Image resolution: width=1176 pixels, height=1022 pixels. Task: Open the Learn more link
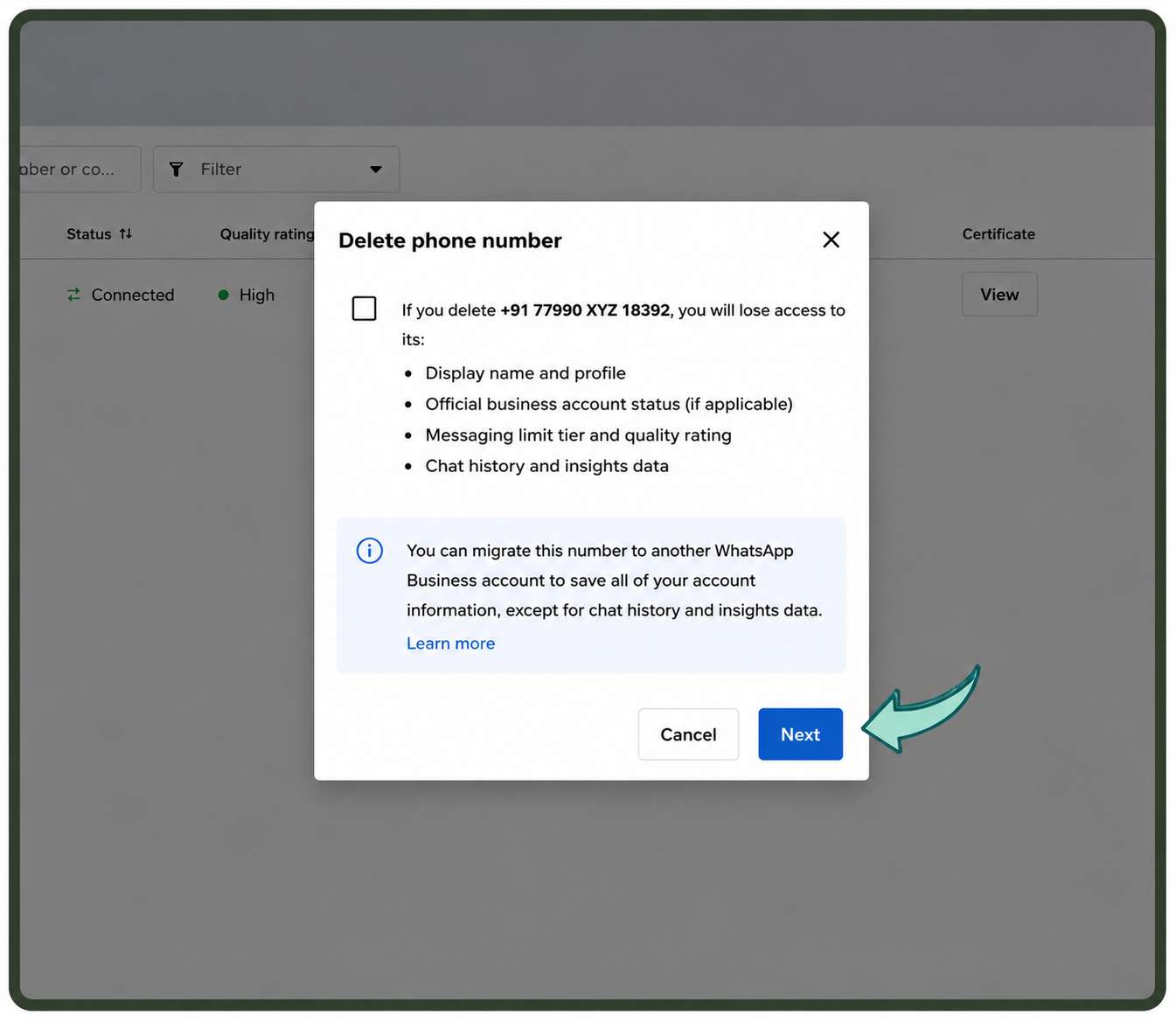click(450, 643)
